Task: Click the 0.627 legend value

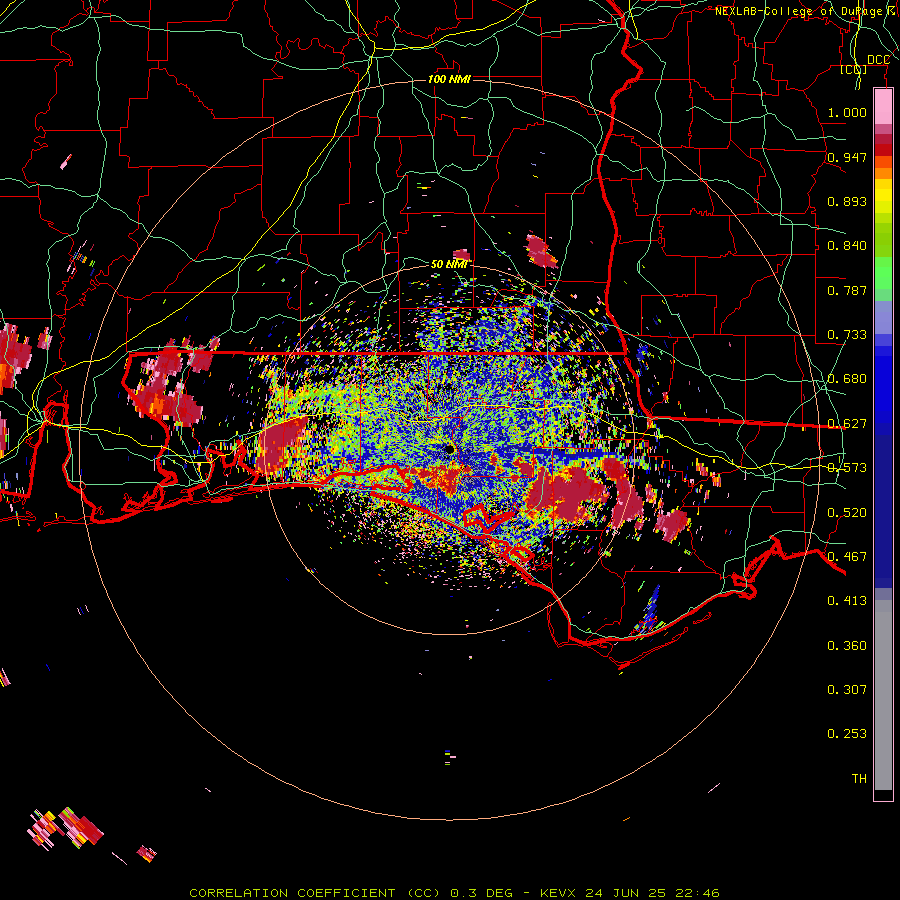Action: tap(847, 424)
